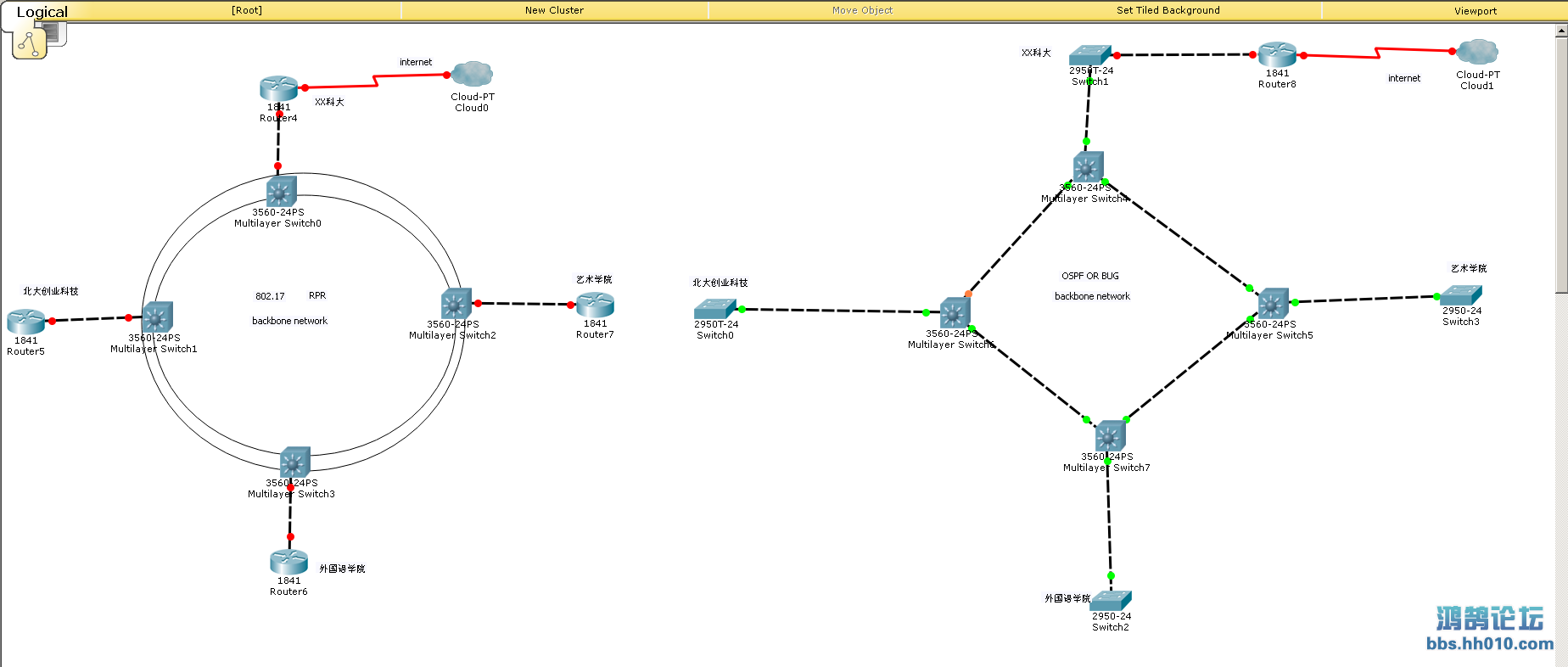Select Multilayer Switch3 icon
The image size is (1568, 667).
pyautogui.click(x=294, y=462)
